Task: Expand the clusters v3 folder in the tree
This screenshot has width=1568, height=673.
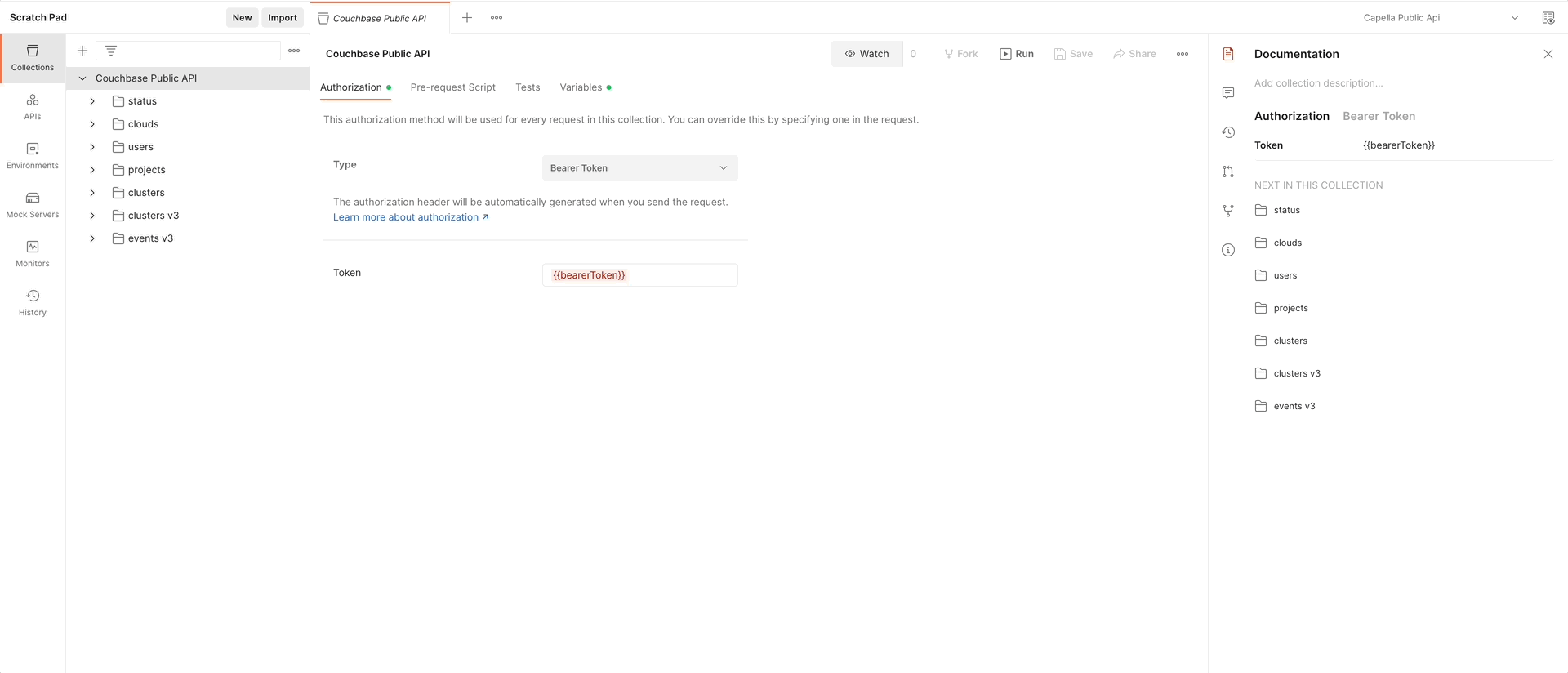Action: point(92,216)
